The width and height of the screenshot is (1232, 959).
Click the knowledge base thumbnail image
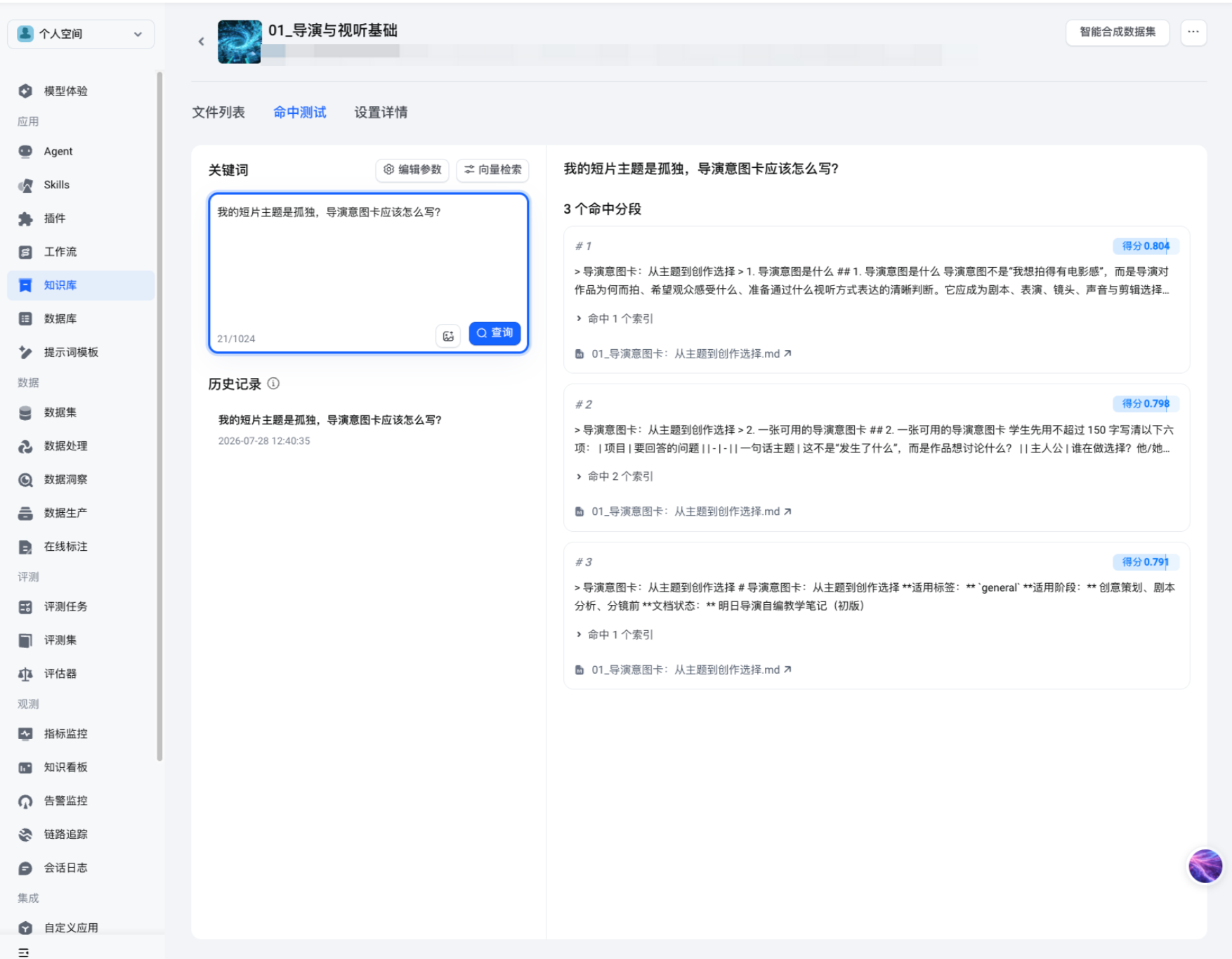tap(240, 41)
